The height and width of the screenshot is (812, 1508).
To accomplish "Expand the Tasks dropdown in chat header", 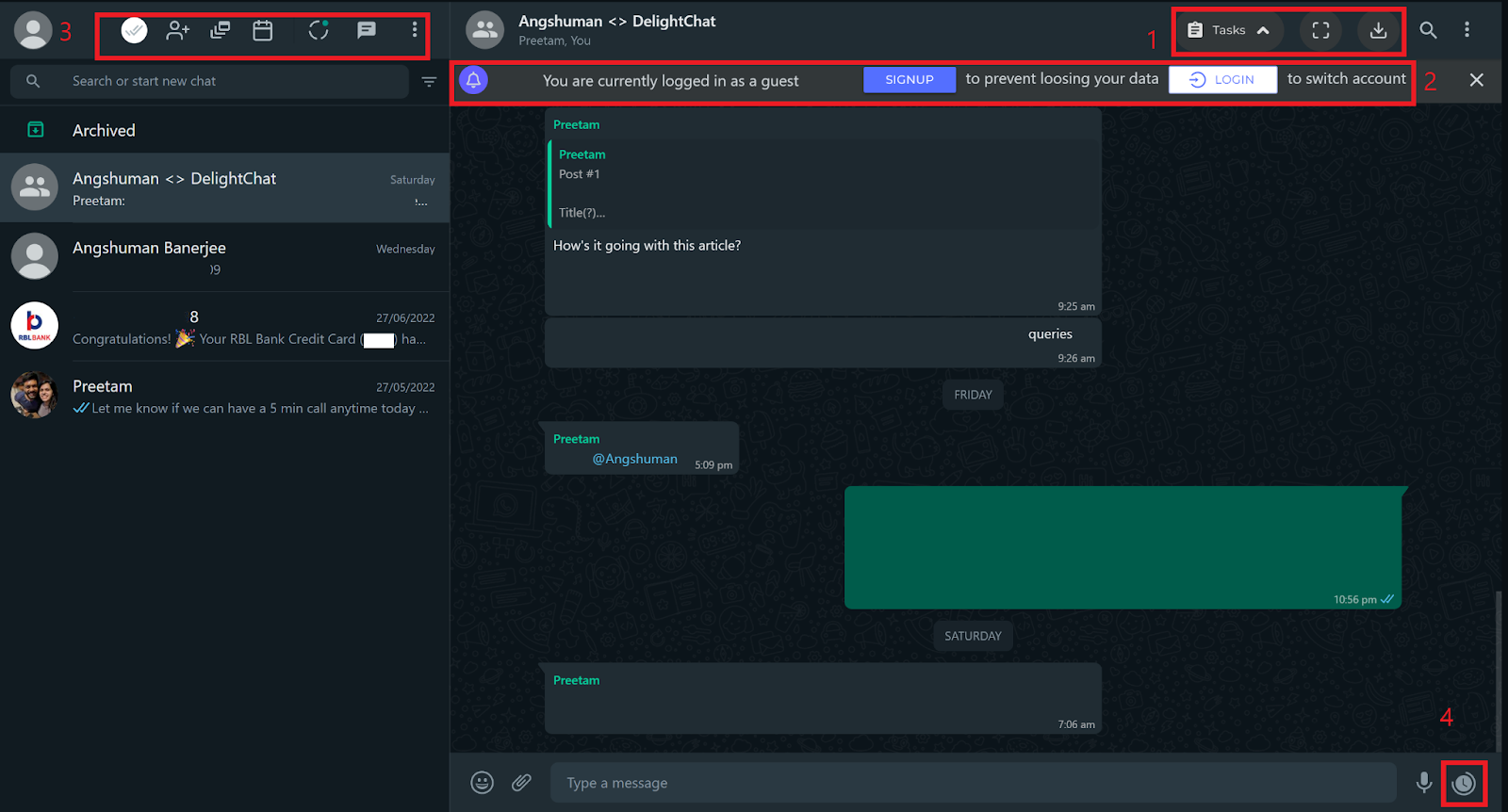I will [x=1229, y=30].
